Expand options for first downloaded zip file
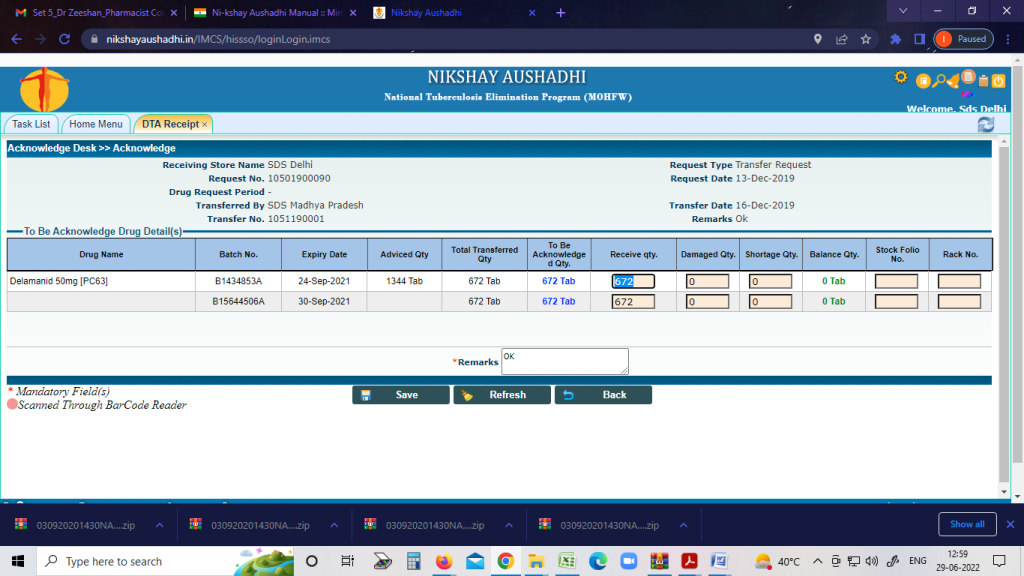1024x576 pixels. point(159,525)
